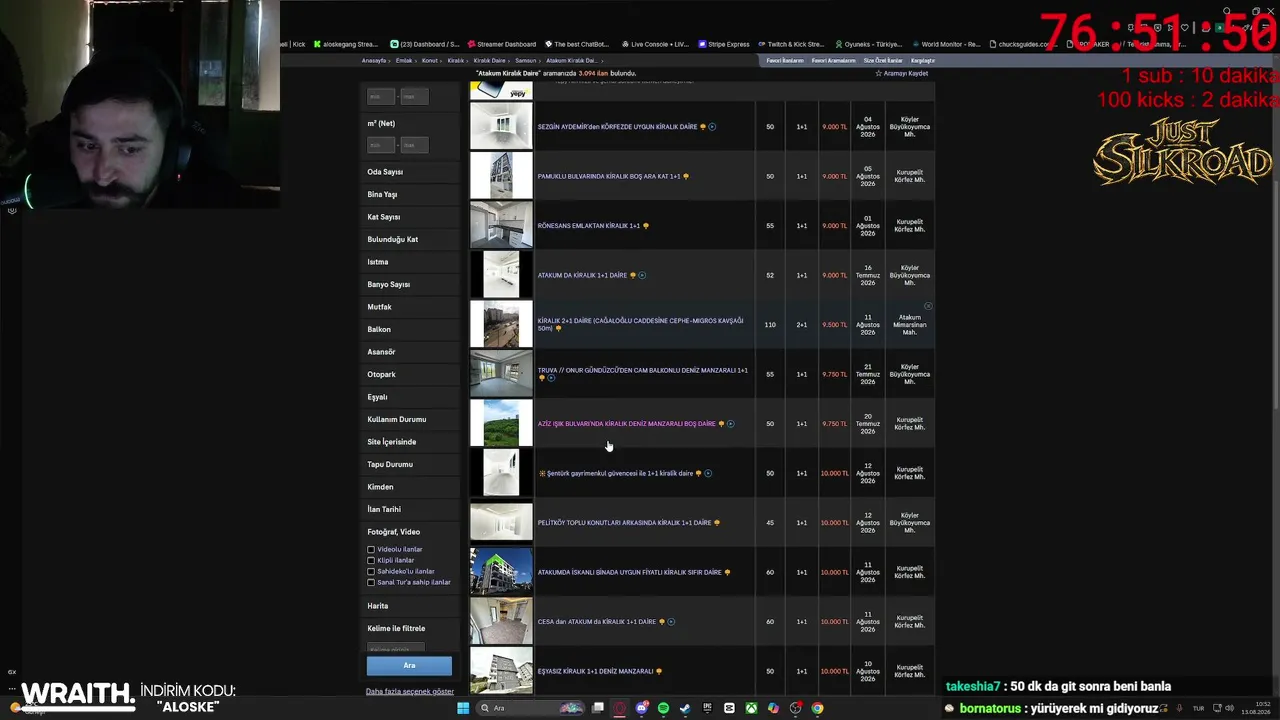Expand the Oda Sayısı filter
The image size is (1280, 720).
point(410,172)
